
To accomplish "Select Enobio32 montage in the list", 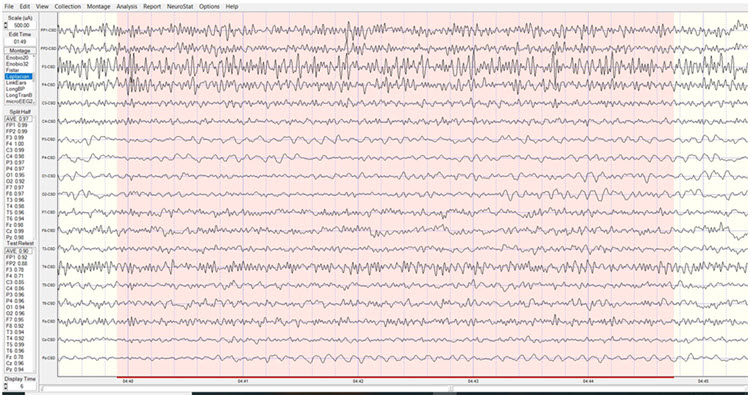I will (17, 64).
